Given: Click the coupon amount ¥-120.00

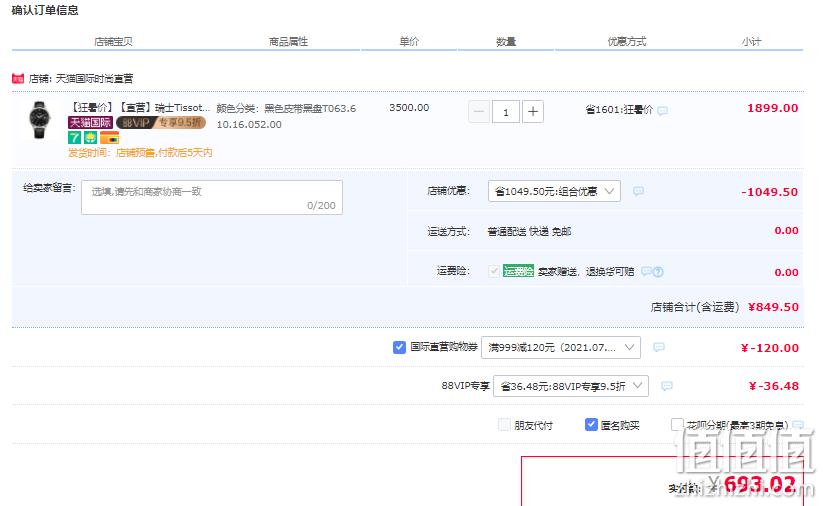Looking at the screenshot, I should click(x=769, y=348).
